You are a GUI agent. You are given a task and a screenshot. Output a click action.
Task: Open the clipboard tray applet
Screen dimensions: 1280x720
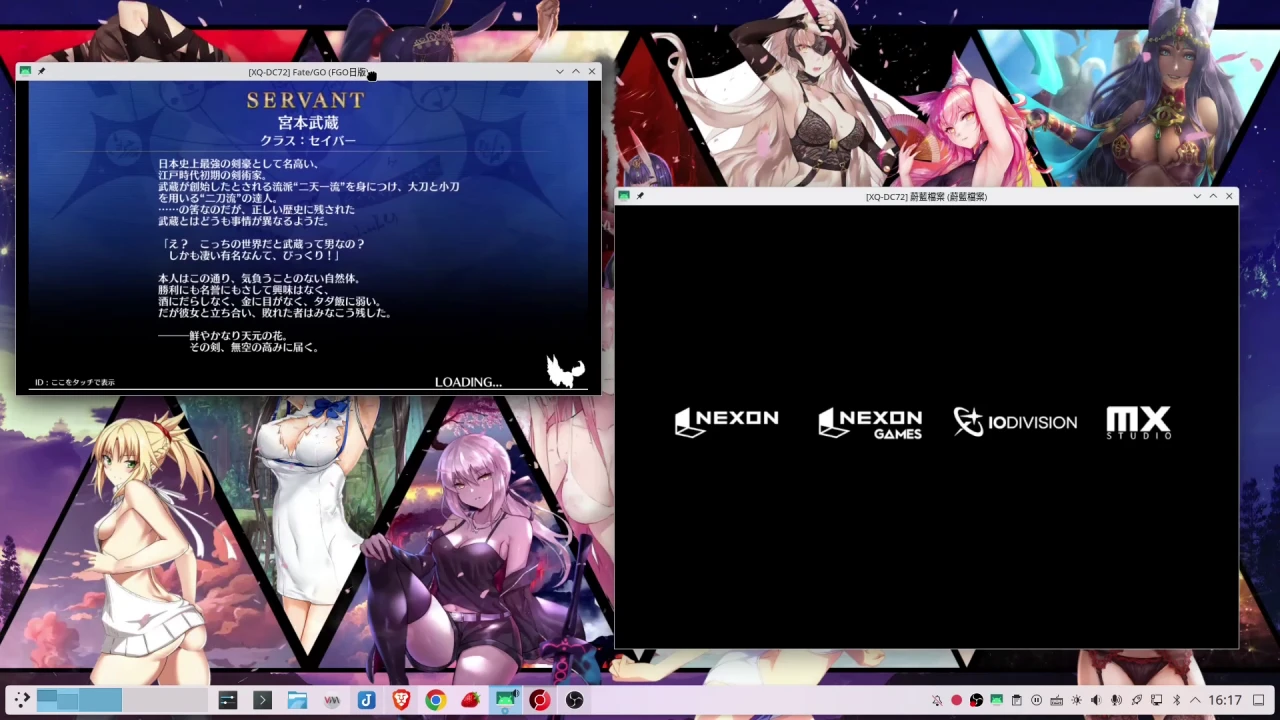1017,701
